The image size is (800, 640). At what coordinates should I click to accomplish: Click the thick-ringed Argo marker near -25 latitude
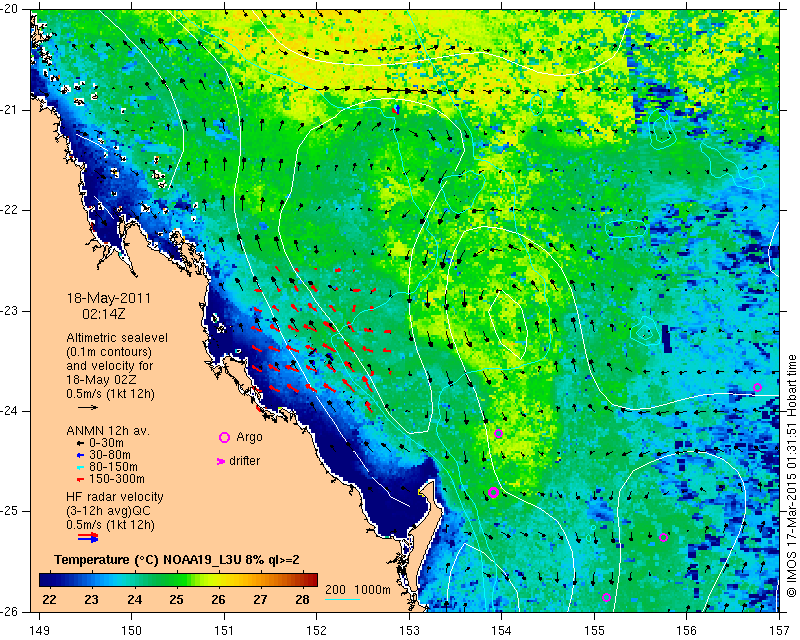click(x=493, y=493)
